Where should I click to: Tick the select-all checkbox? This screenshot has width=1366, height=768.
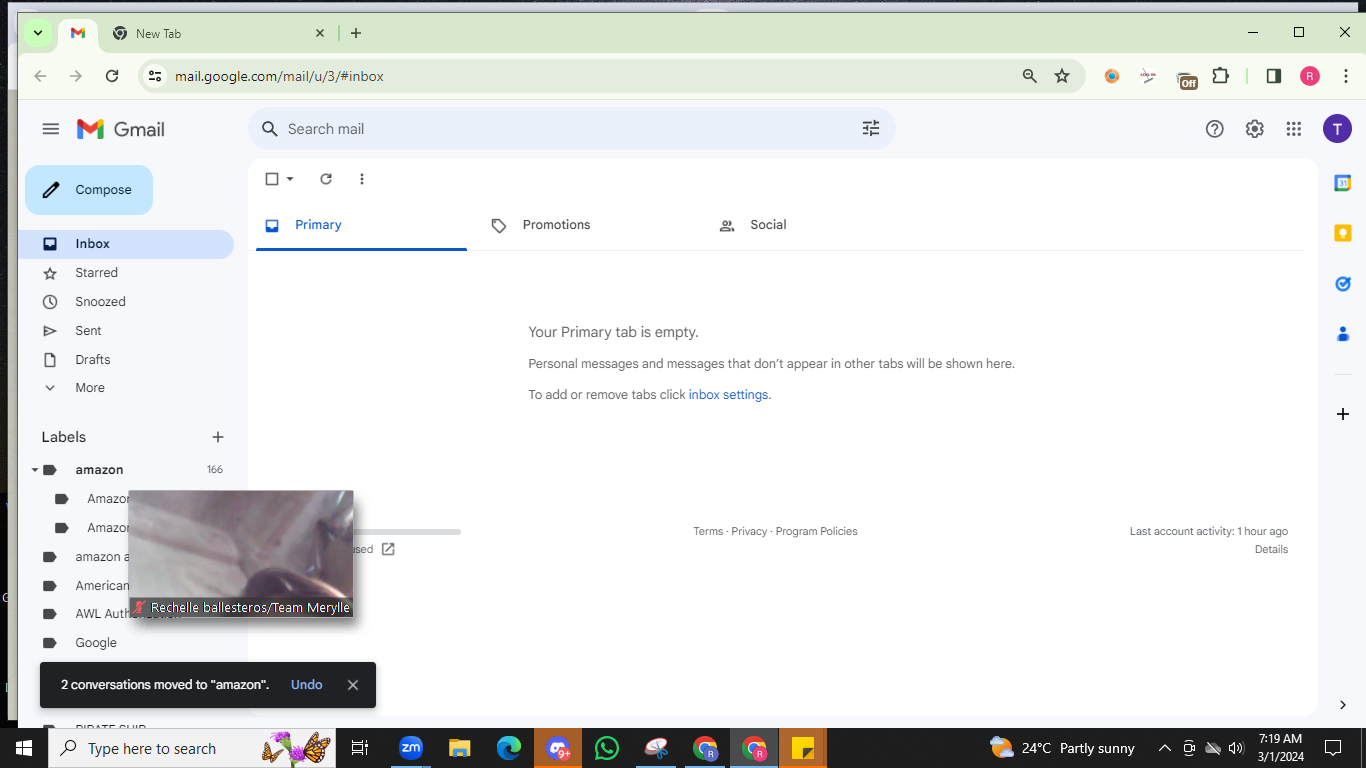pos(272,179)
